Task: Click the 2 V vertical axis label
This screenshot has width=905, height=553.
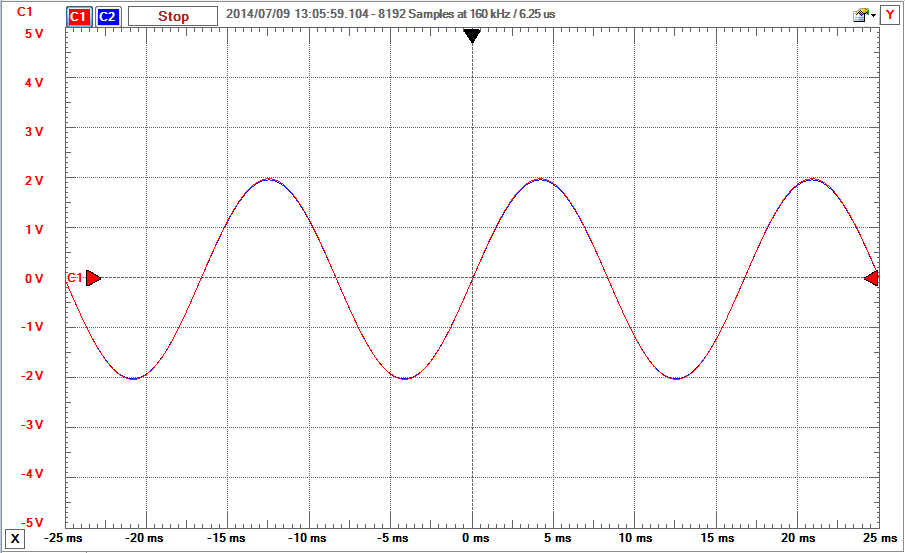Action: pyautogui.click(x=33, y=181)
